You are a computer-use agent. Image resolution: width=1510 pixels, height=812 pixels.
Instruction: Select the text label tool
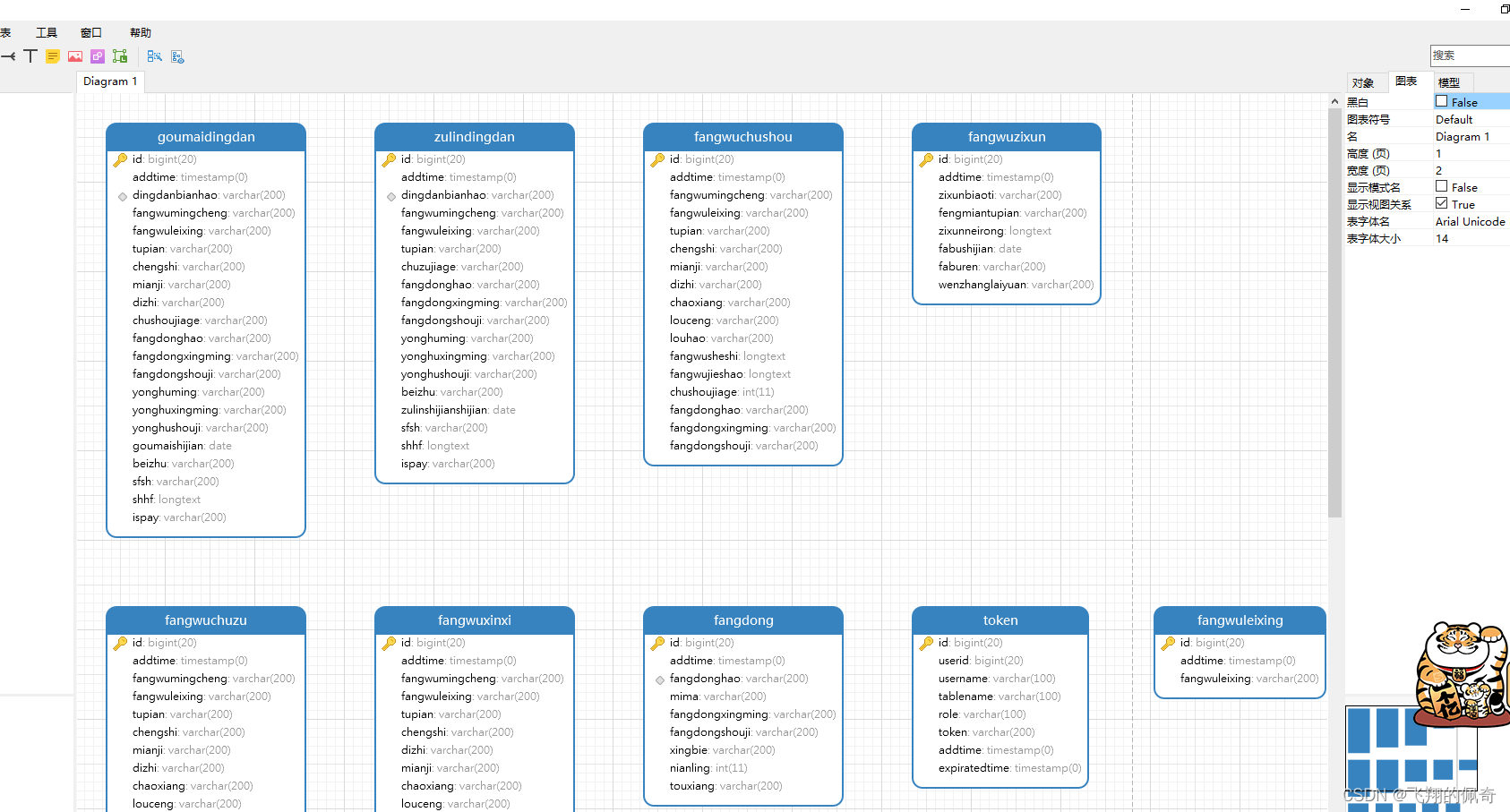click(30, 56)
